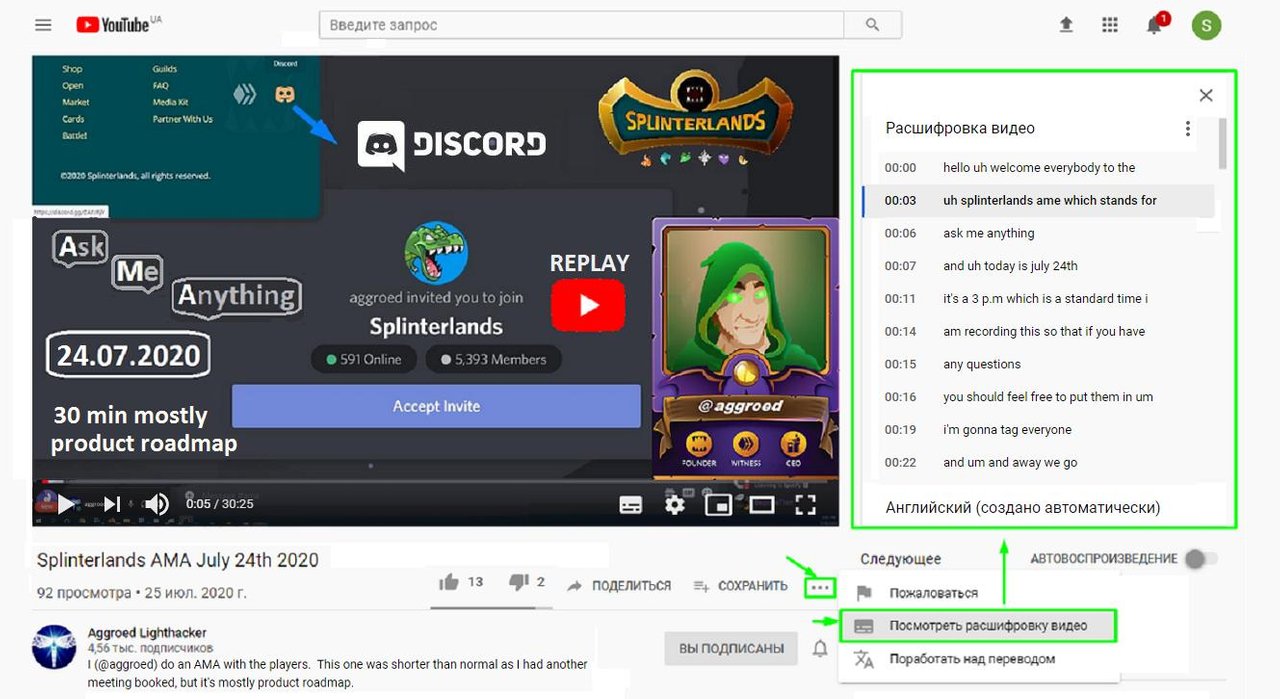
Task: Play the video with play button
Action: pyautogui.click(x=66, y=504)
